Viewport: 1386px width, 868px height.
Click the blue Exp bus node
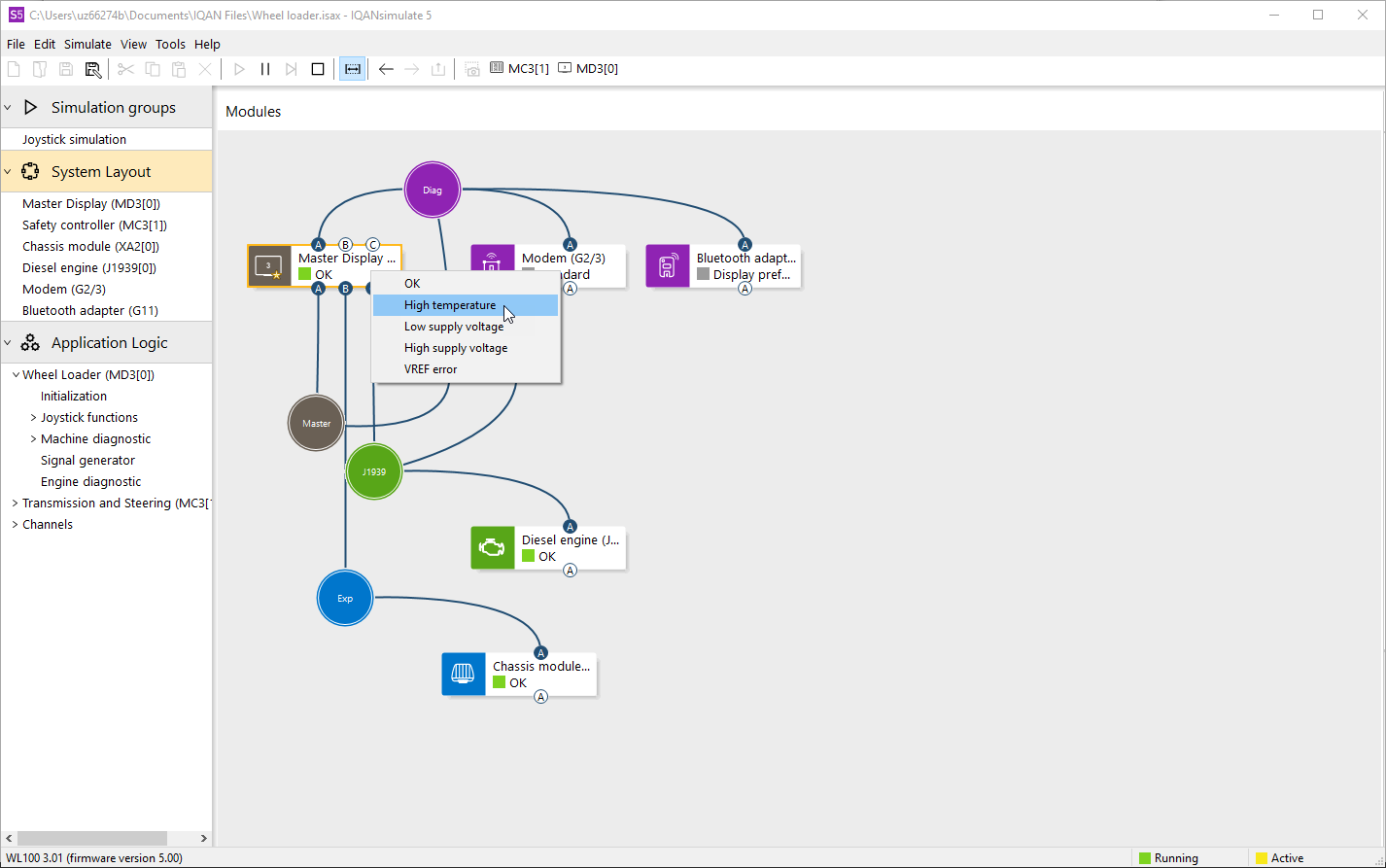tap(345, 598)
